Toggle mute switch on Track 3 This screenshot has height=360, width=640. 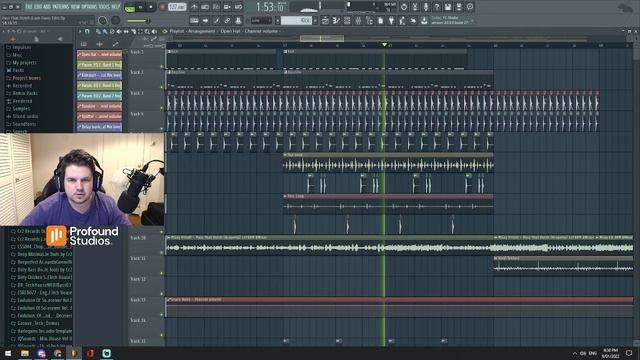[161, 108]
